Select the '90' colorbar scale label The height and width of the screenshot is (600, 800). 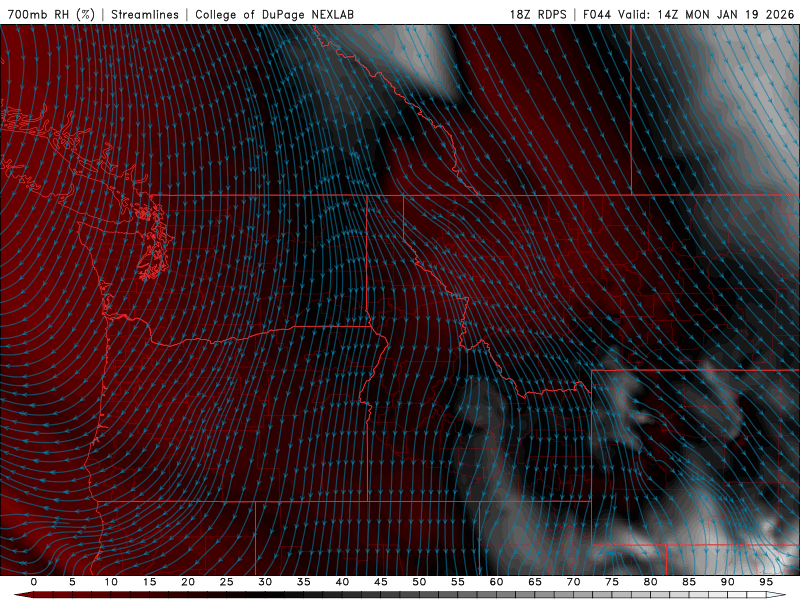coord(727,582)
